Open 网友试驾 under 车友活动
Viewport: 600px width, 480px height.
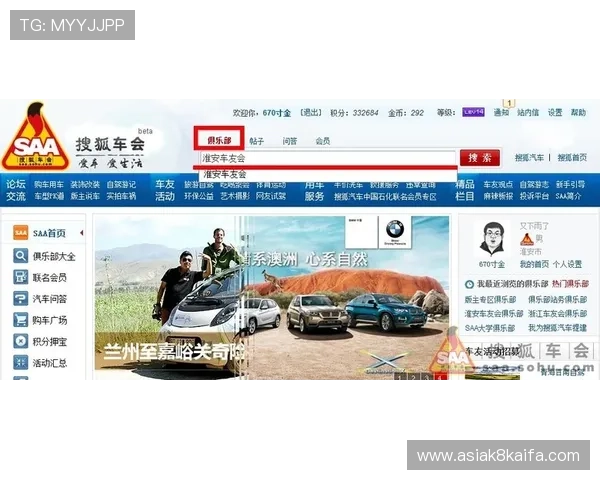point(271,196)
